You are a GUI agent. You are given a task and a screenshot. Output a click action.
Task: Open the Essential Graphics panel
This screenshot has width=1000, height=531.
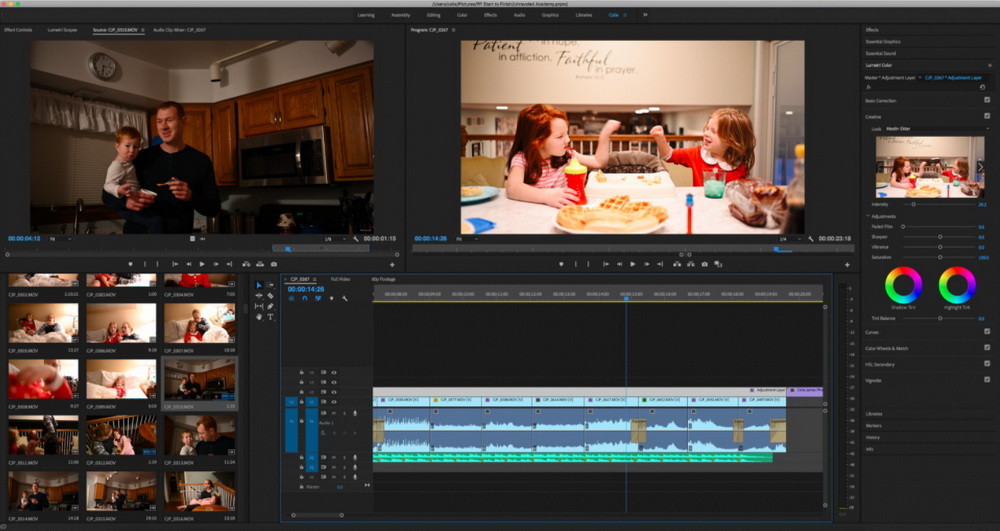pyautogui.click(x=883, y=42)
